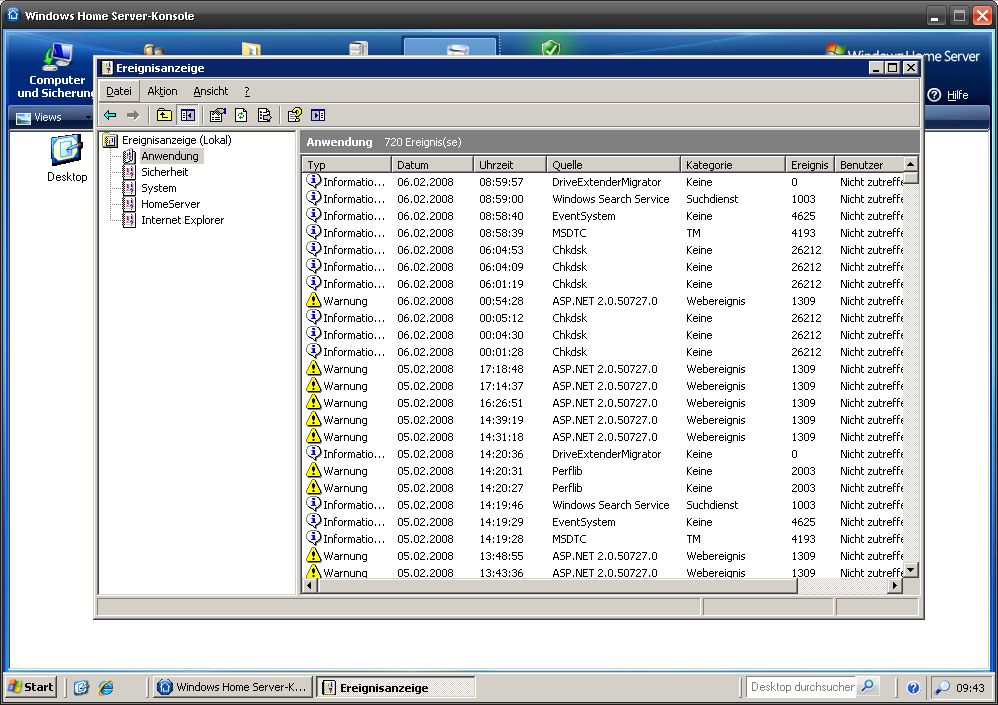Sort by the Ereignis column header
Screen dimensions: 998x705
[x=810, y=165]
